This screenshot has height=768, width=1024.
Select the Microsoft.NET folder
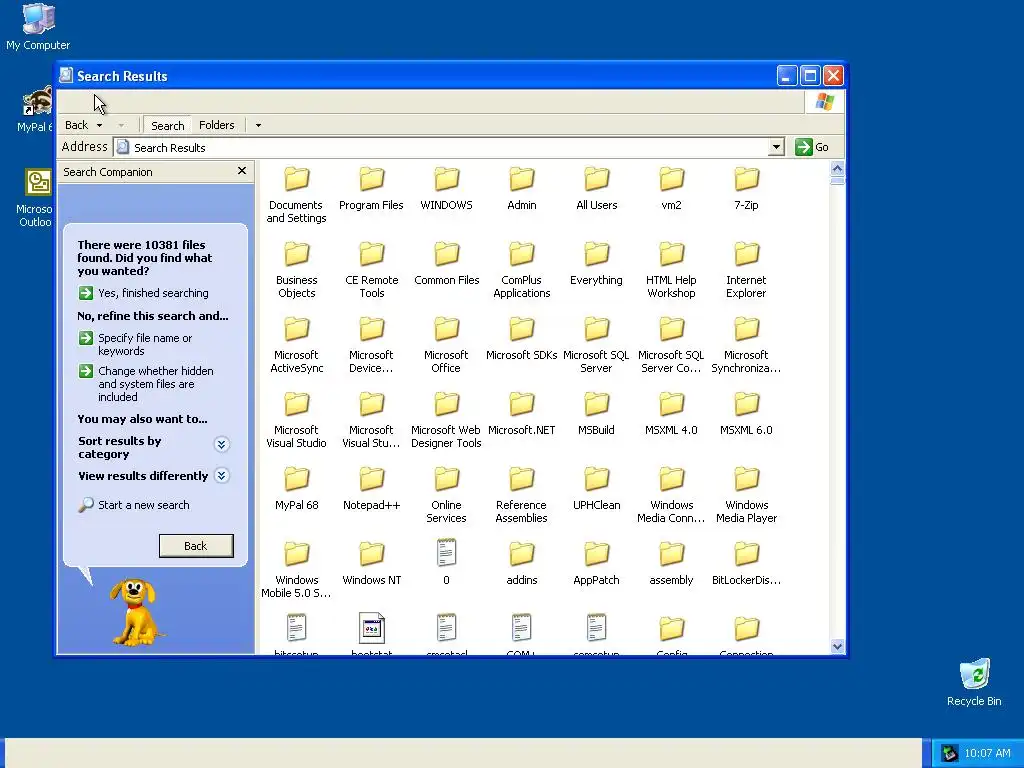click(522, 413)
